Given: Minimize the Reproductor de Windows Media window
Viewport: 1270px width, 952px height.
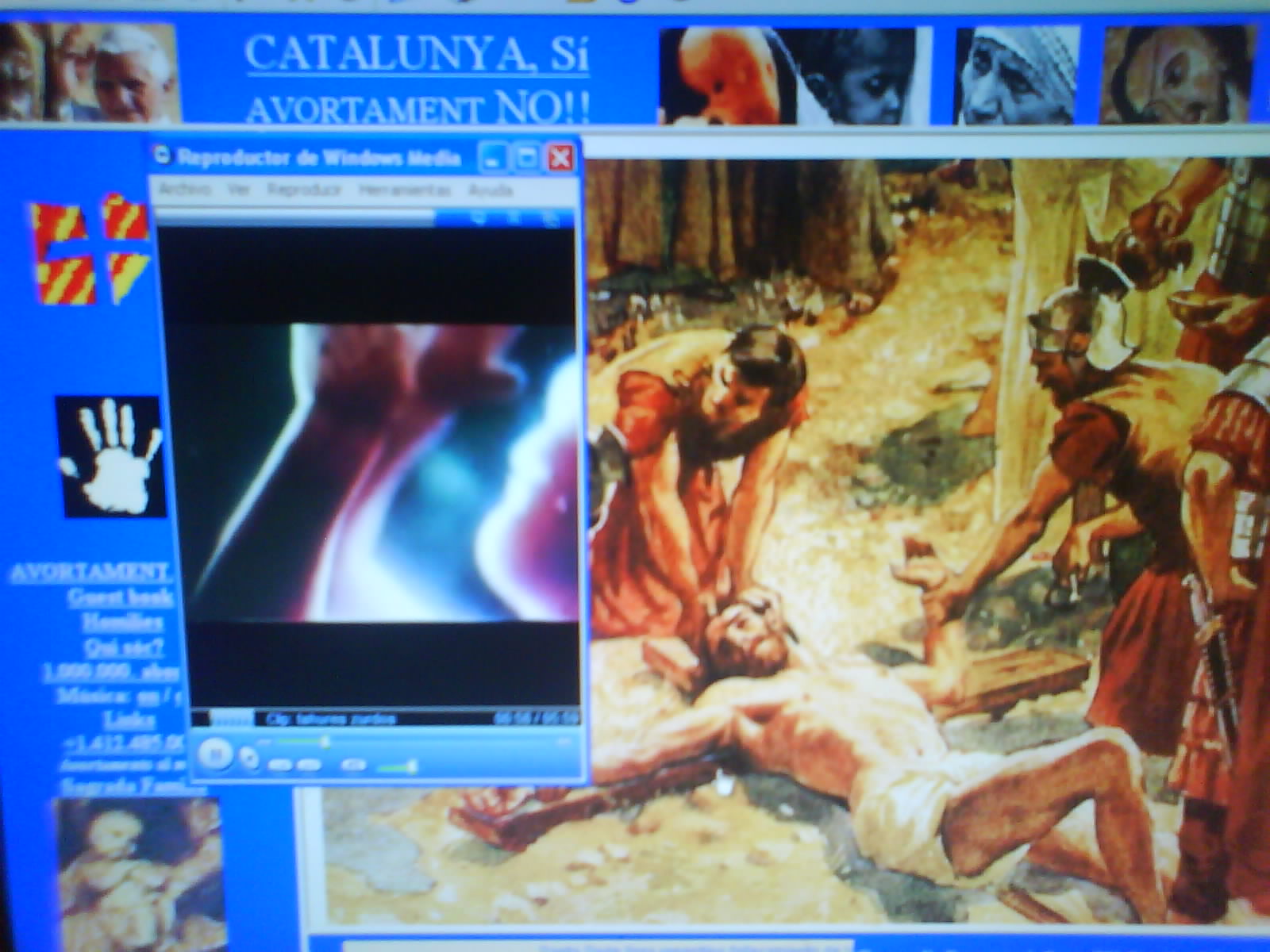Looking at the screenshot, I should pyautogui.click(x=492, y=158).
